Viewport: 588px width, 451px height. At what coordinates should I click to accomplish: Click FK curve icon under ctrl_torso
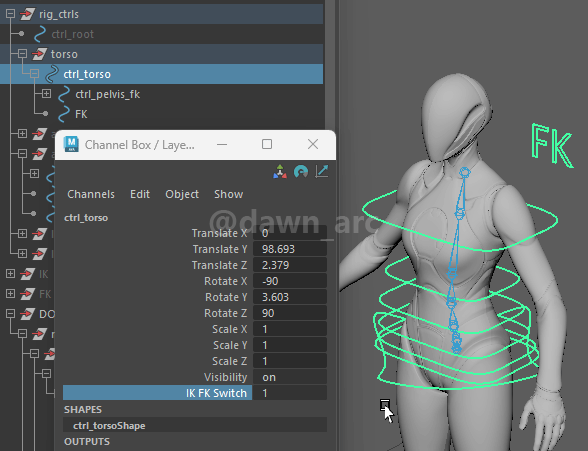[x=64, y=114]
